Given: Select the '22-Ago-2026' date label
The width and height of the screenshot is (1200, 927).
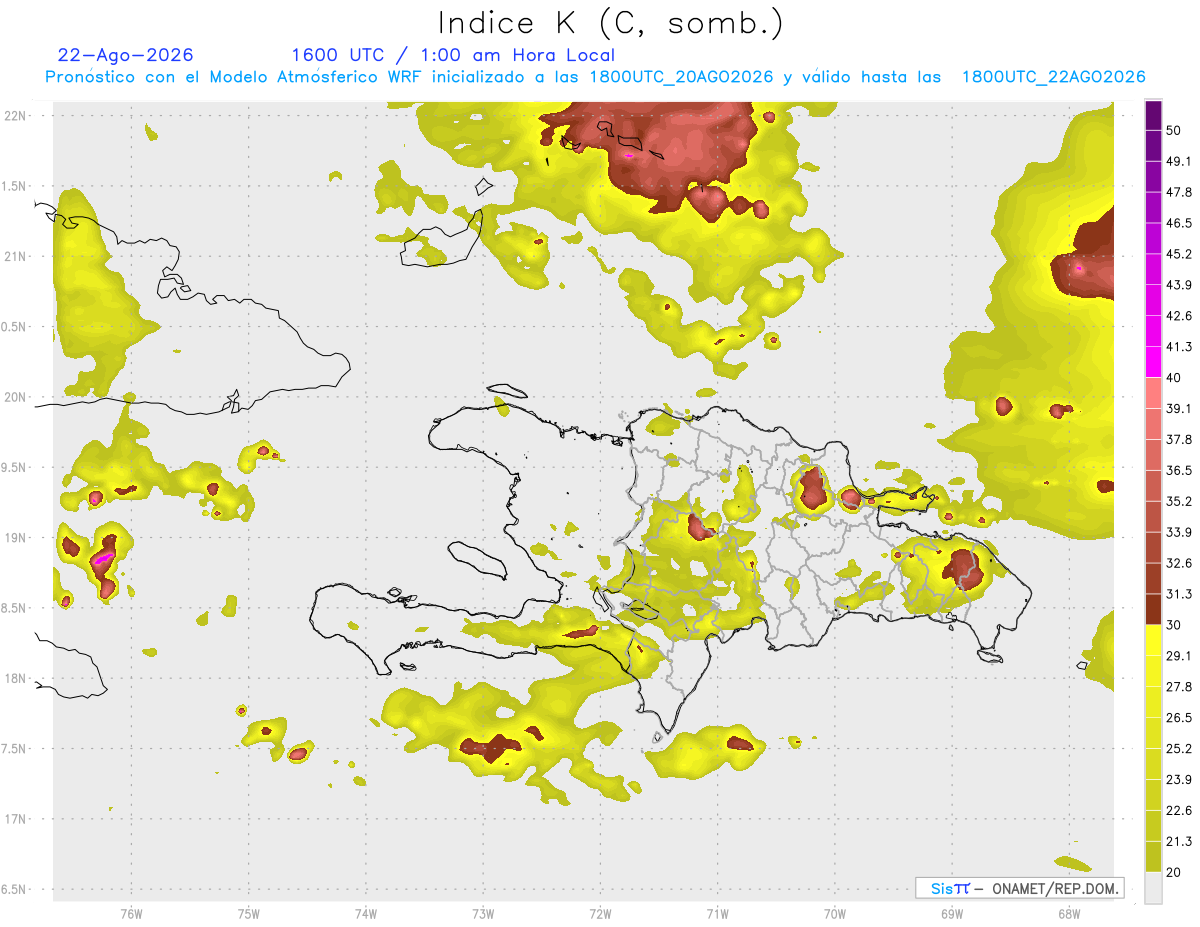Looking at the screenshot, I should tap(126, 55).
